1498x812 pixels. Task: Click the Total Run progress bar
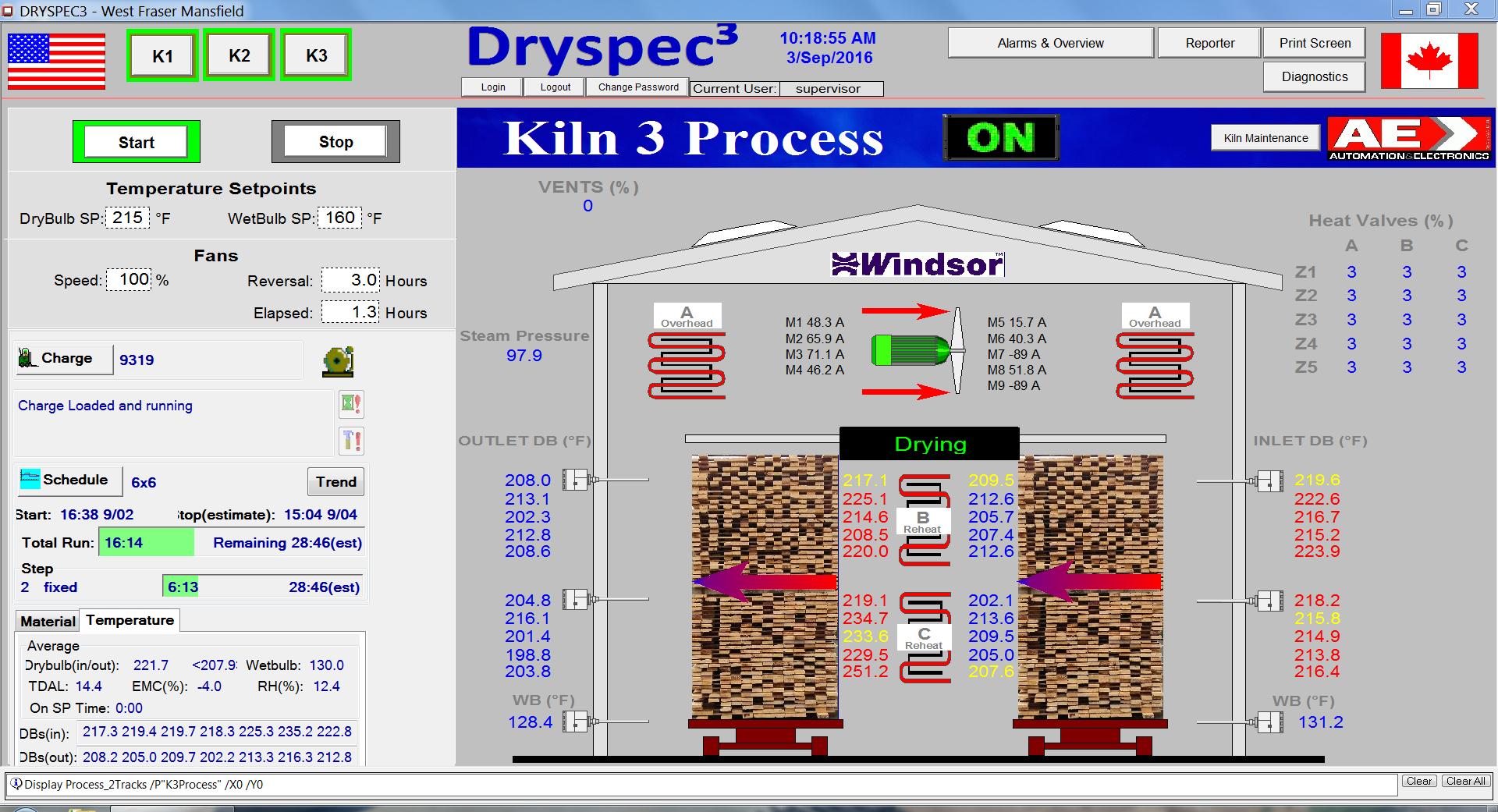(146, 543)
